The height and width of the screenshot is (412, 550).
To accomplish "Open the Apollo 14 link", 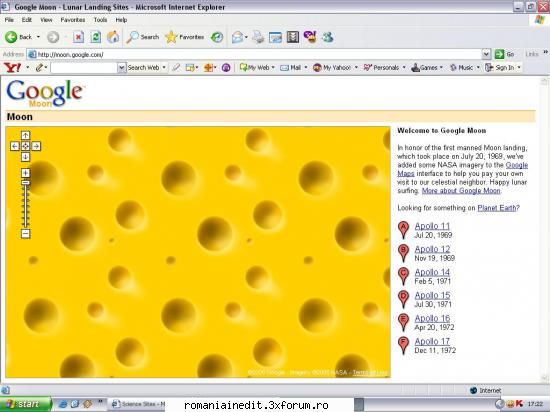I will (432, 272).
